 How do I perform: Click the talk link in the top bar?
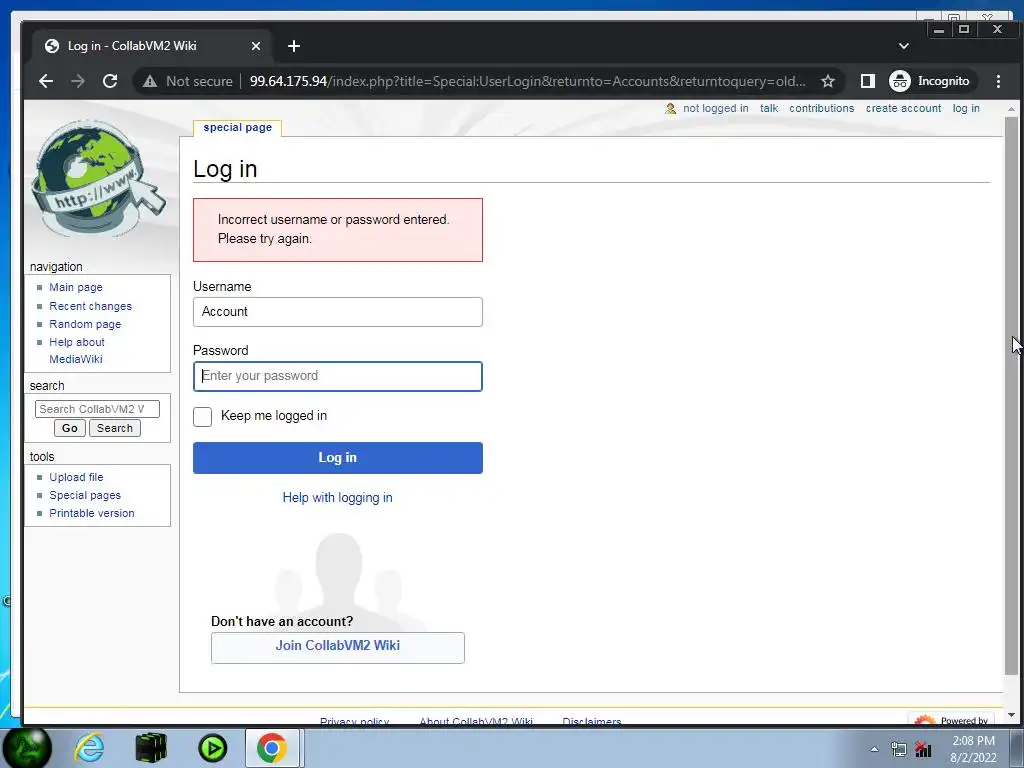tap(769, 108)
